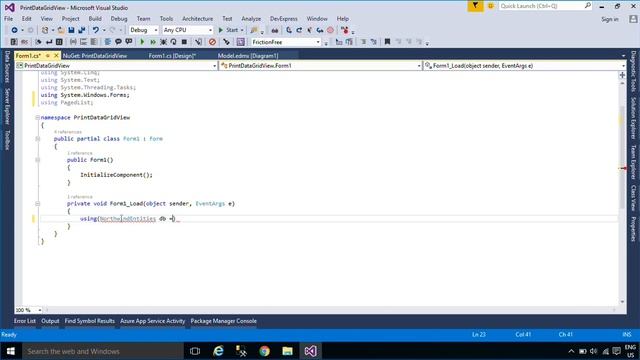Toggle a bookmark on the current line
This screenshot has width=640, height=360.
point(387,42)
